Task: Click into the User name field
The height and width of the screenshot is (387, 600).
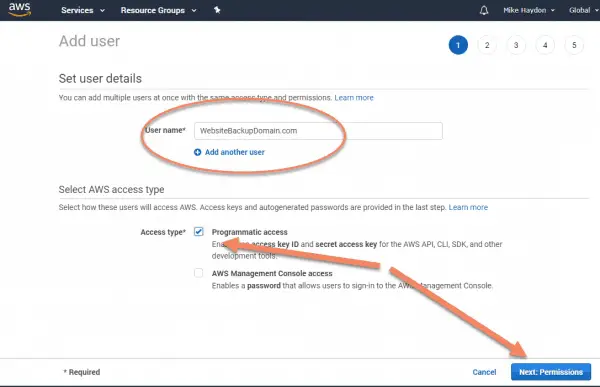Action: pyautogui.click(x=318, y=131)
